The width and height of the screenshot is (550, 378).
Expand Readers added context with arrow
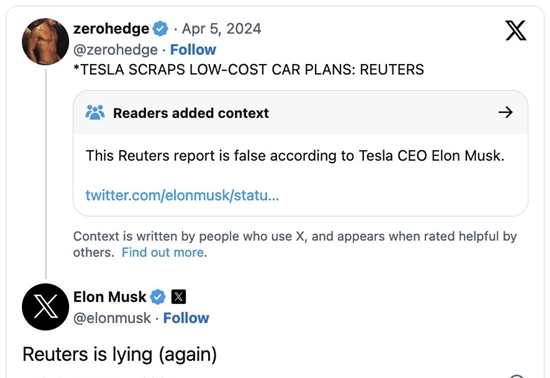(505, 113)
